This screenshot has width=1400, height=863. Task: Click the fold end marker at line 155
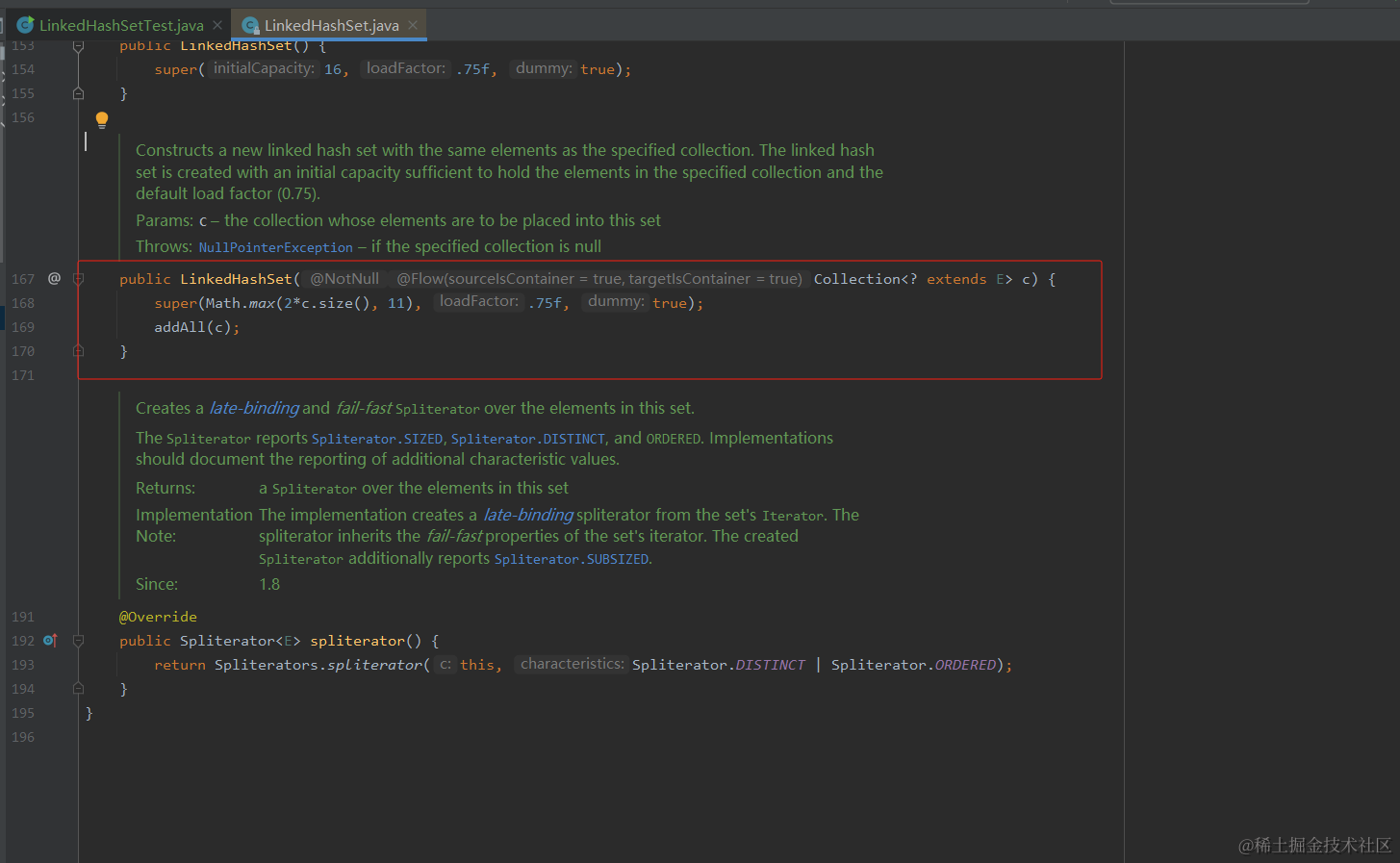(x=79, y=93)
